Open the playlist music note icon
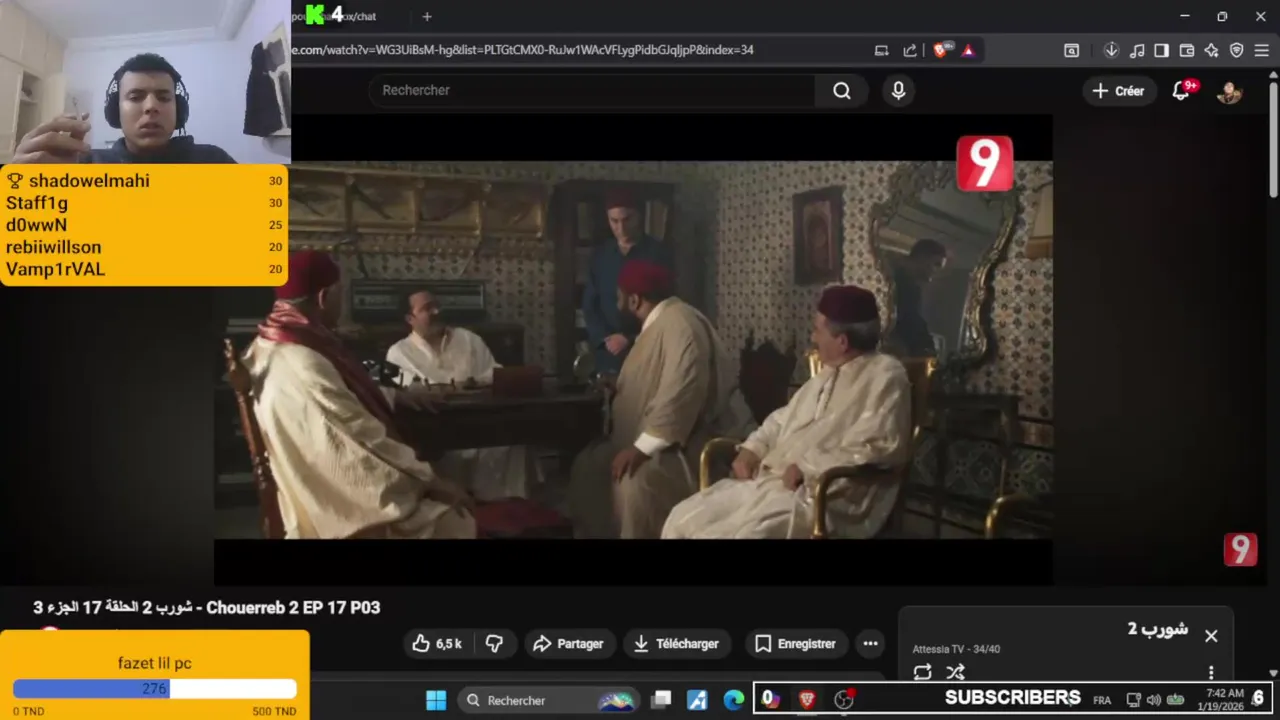The height and width of the screenshot is (720, 1280). pyautogui.click(x=1137, y=50)
